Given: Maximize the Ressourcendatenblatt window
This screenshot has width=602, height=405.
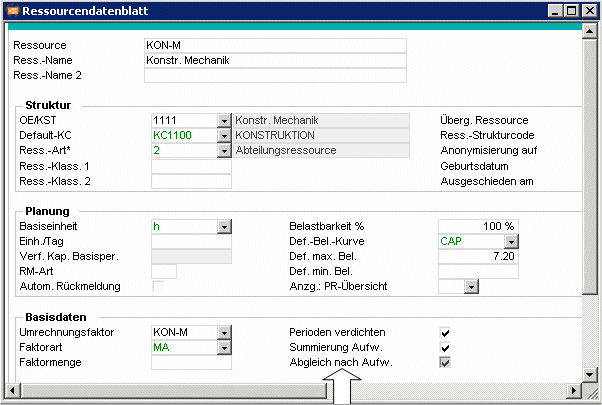Looking at the screenshot, I should pos(571,11).
